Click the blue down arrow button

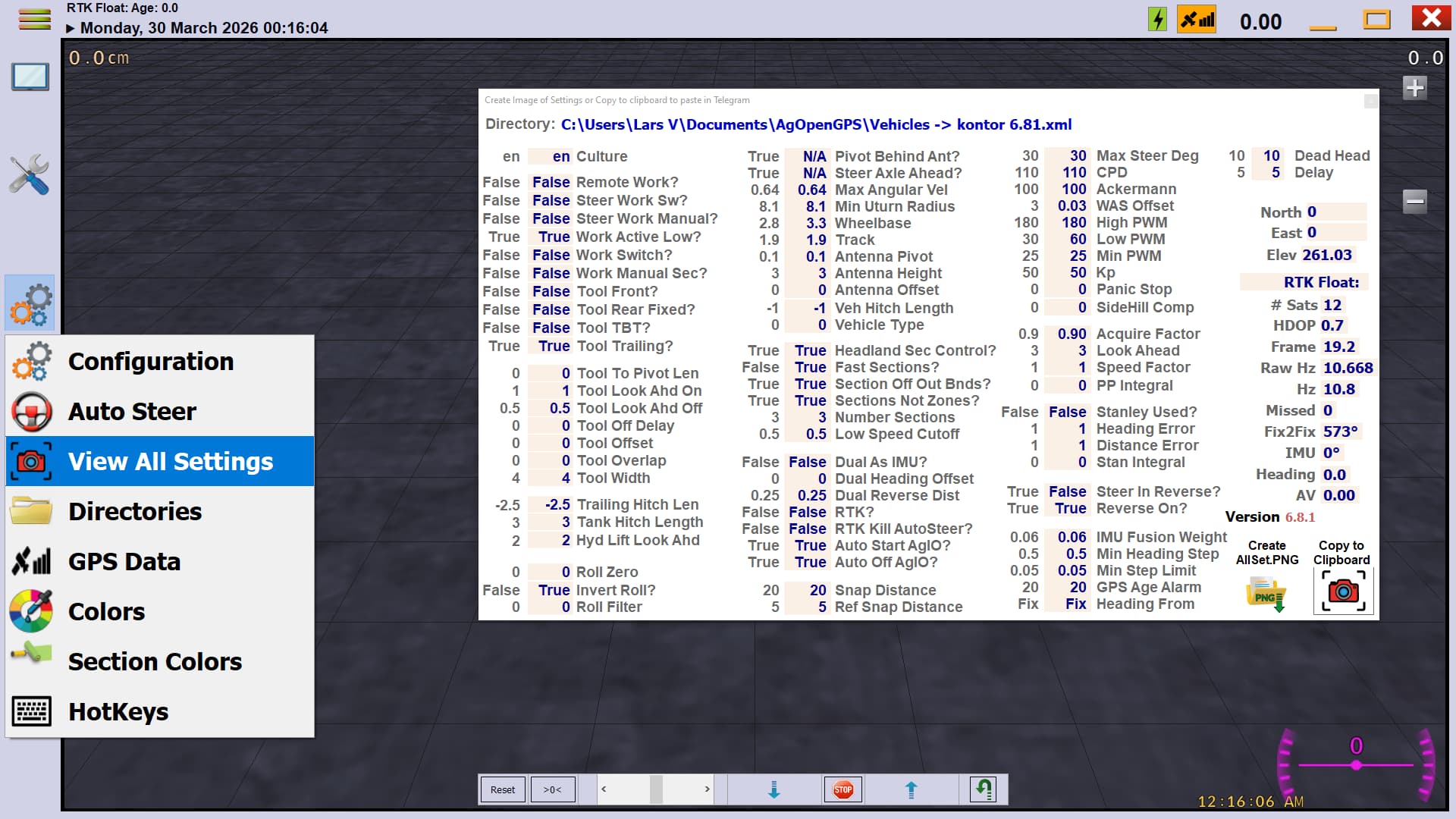tap(774, 789)
